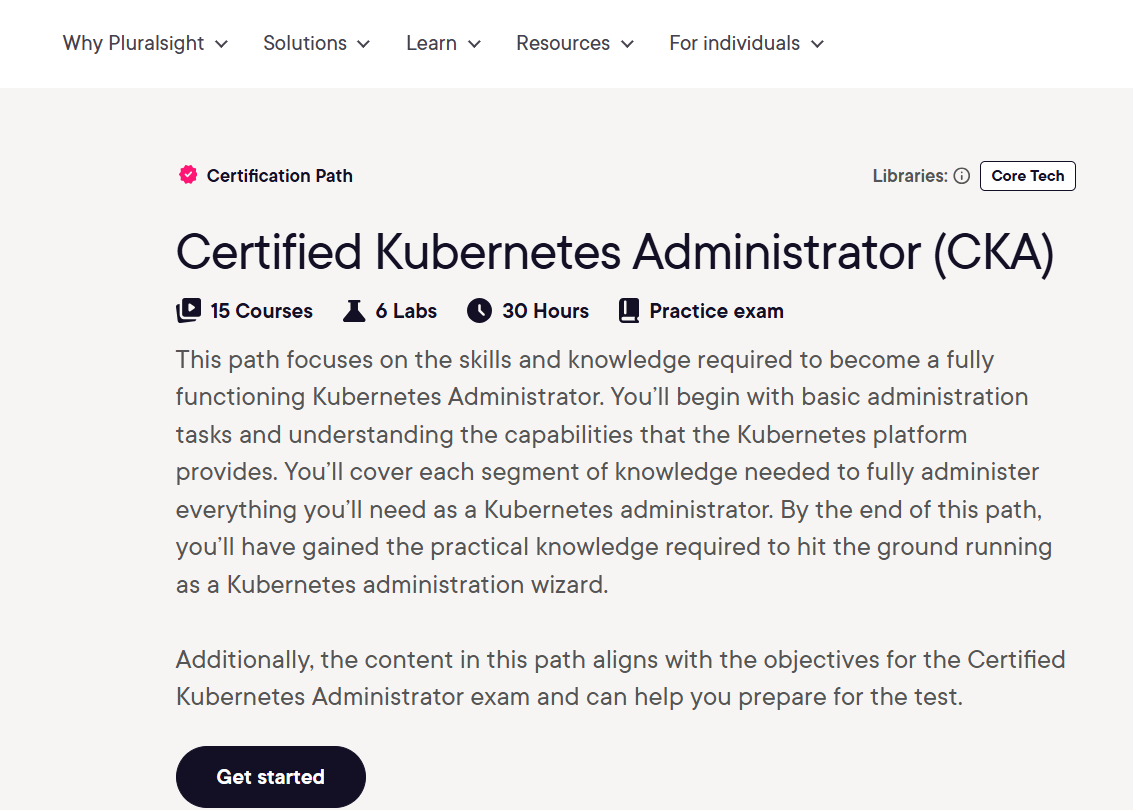Click the 6 Labs text
The height and width of the screenshot is (810, 1133).
(x=406, y=311)
